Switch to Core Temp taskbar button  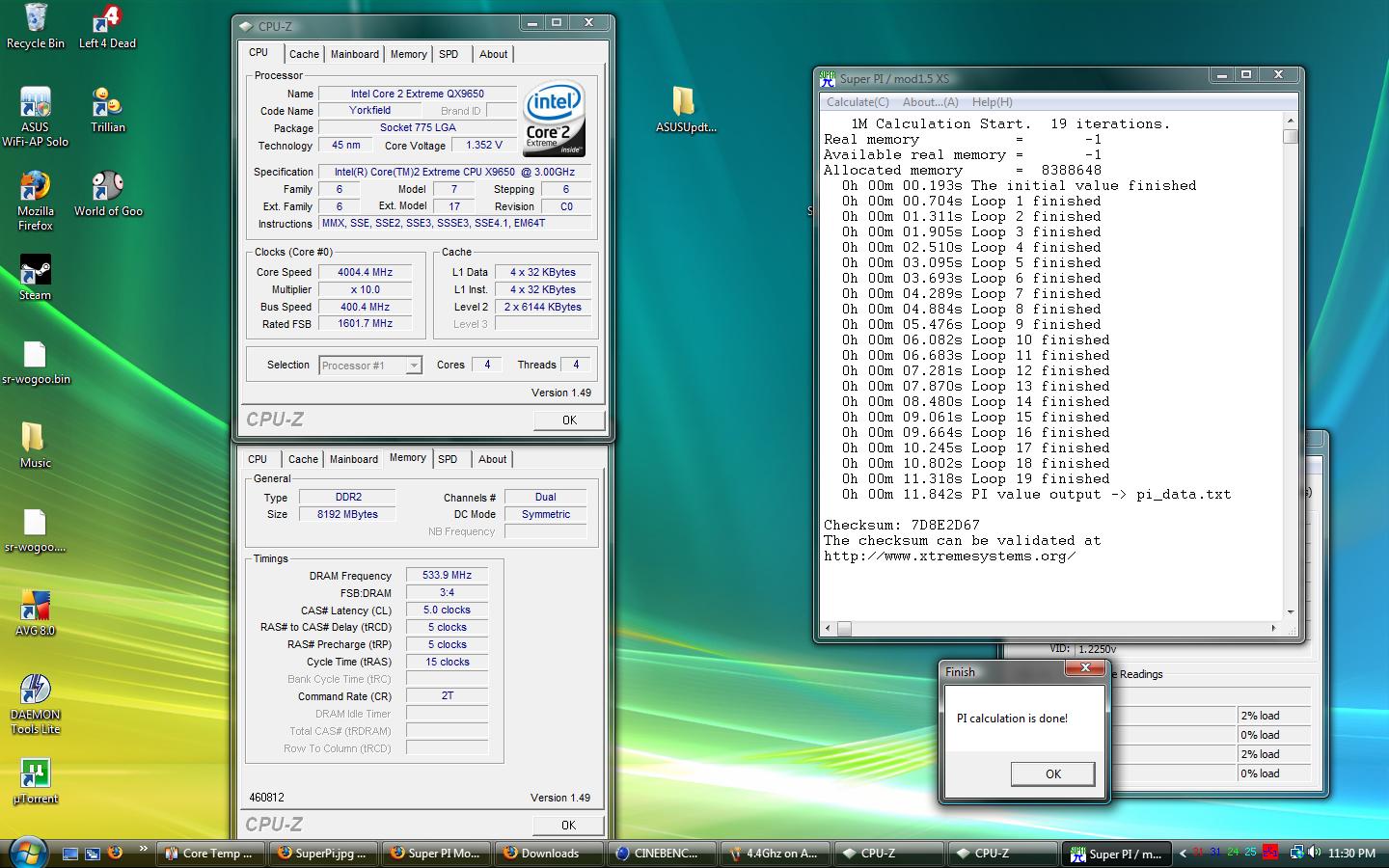(208, 854)
